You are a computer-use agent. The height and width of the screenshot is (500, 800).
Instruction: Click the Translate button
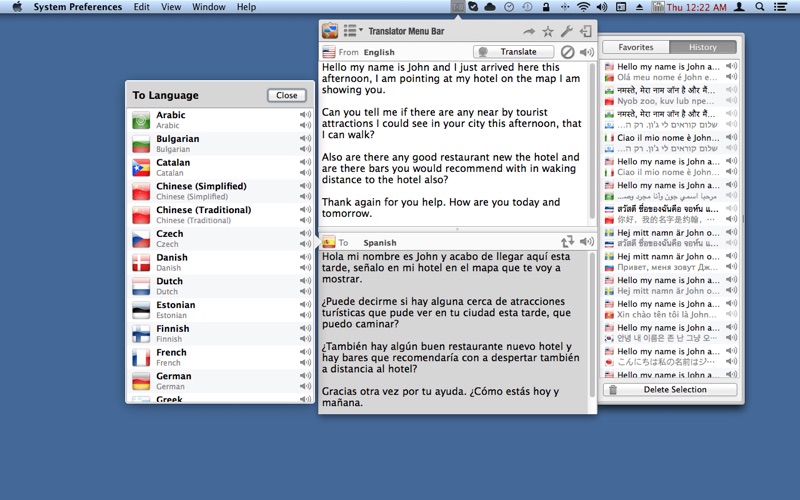513,52
